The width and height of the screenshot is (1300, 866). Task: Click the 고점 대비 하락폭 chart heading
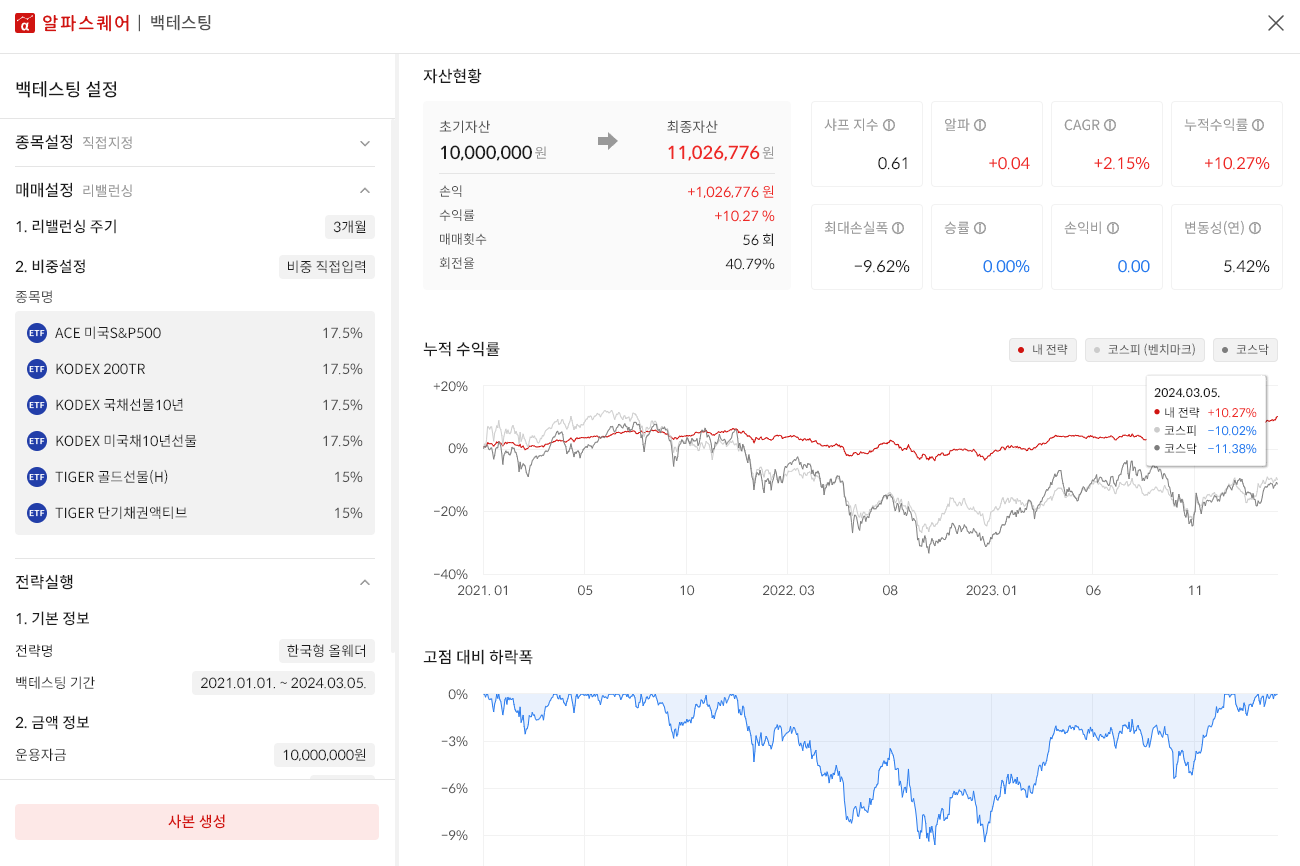[478, 657]
